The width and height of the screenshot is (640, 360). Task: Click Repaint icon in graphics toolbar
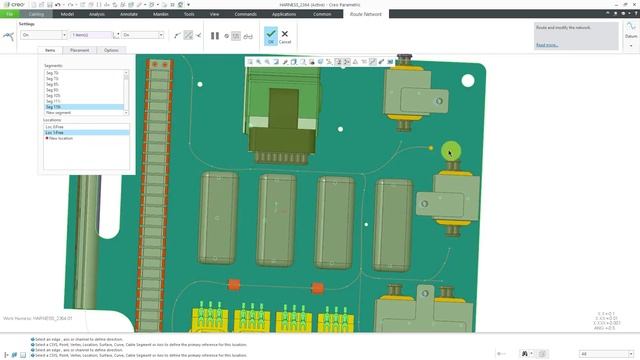point(276,62)
